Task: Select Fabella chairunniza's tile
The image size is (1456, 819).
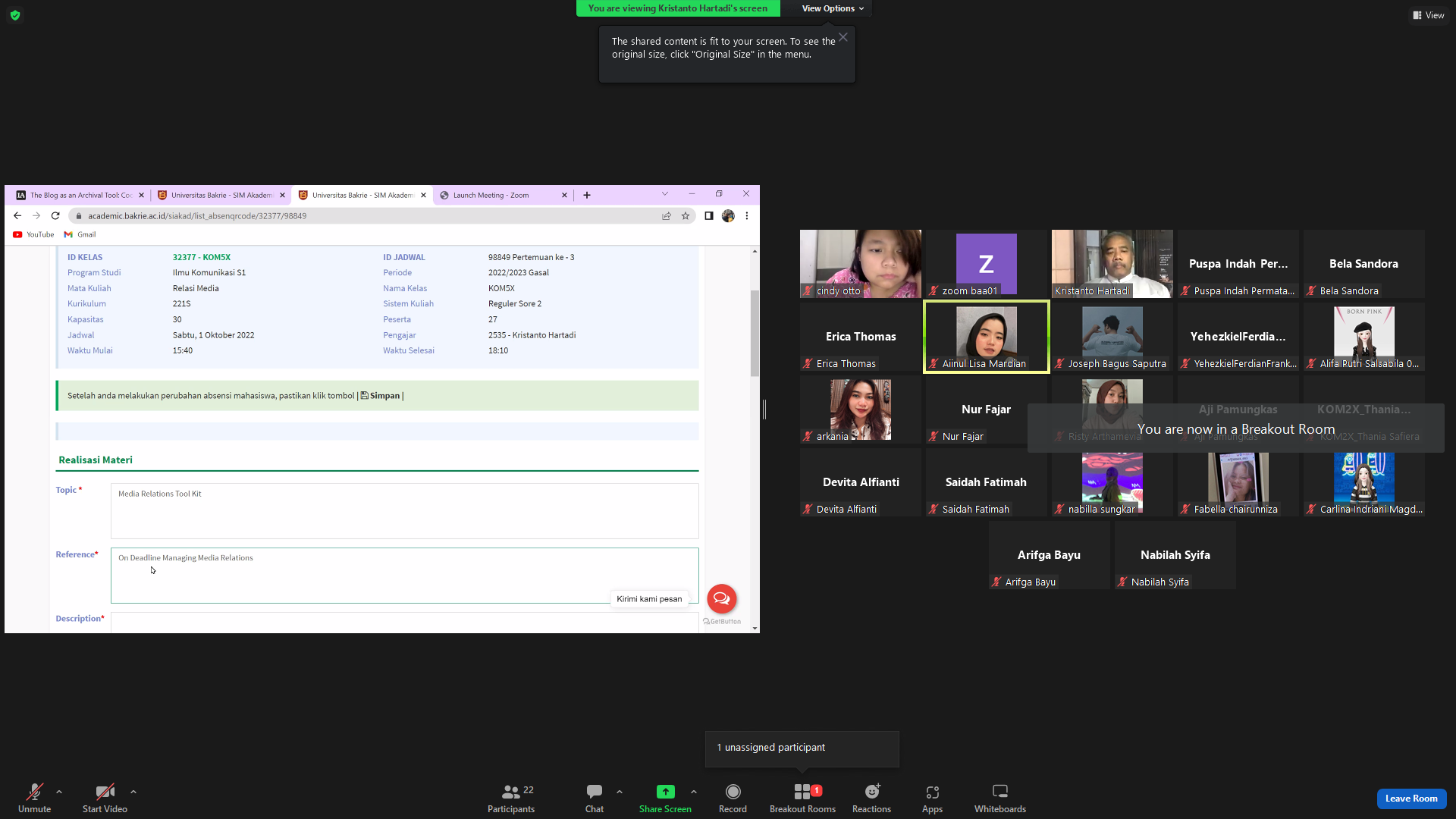Action: coord(1238,482)
